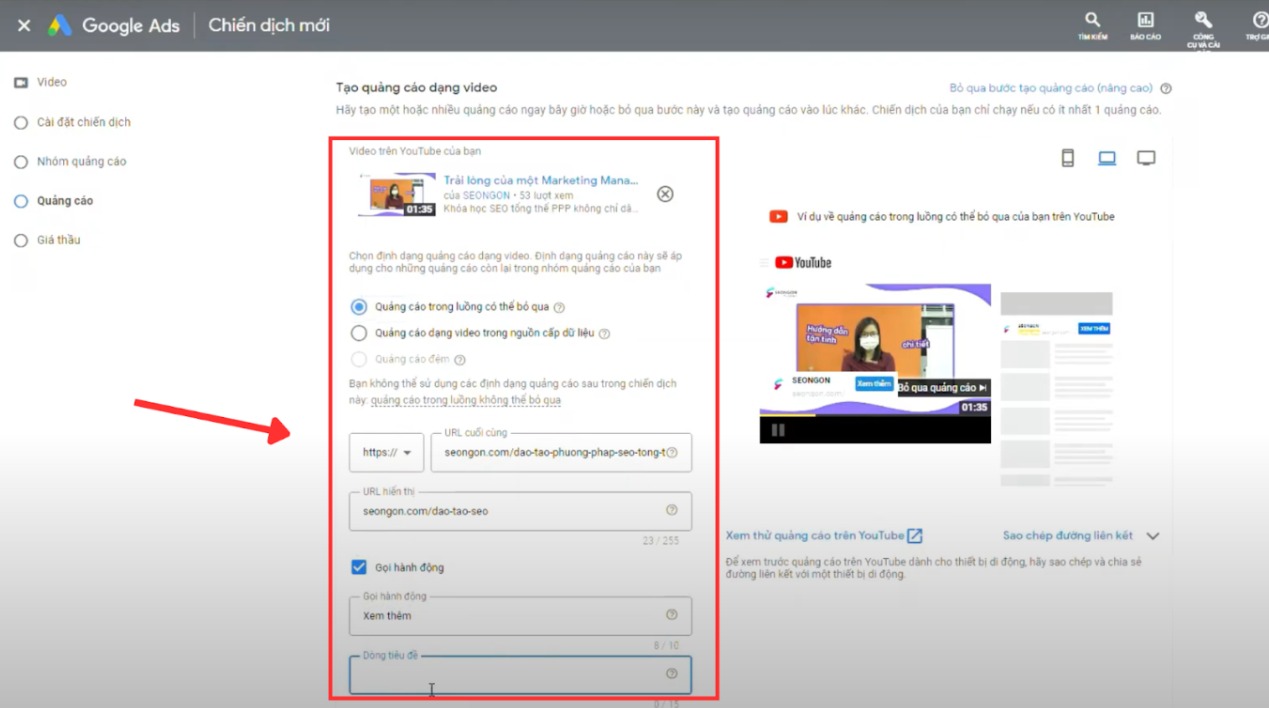Click the YouTube logo above the ad example
The image size is (1269, 708).
[x=805, y=262]
